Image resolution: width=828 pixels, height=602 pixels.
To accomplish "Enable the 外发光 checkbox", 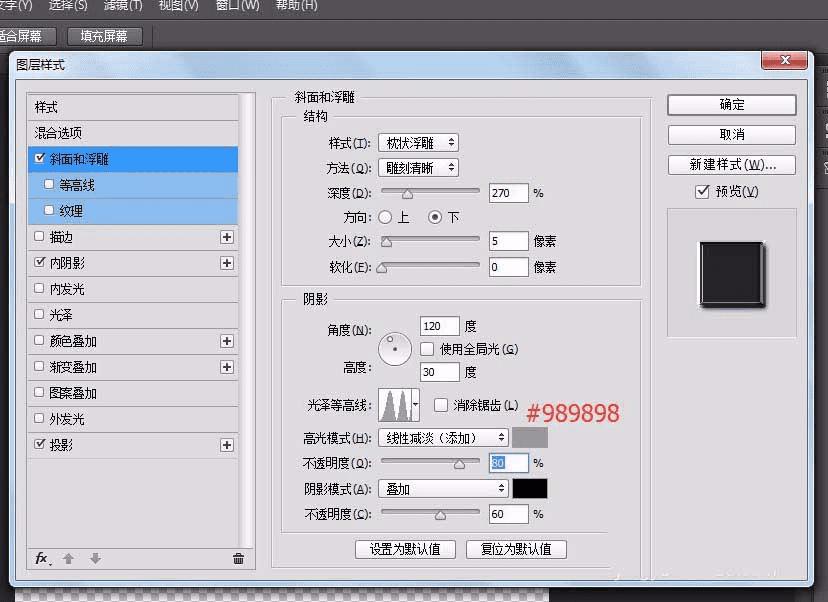I will [39, 418].
